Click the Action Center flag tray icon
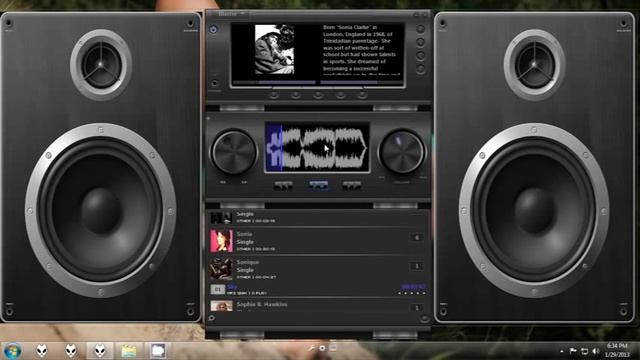This screenshot has height=360, width=640. point(573,351)
